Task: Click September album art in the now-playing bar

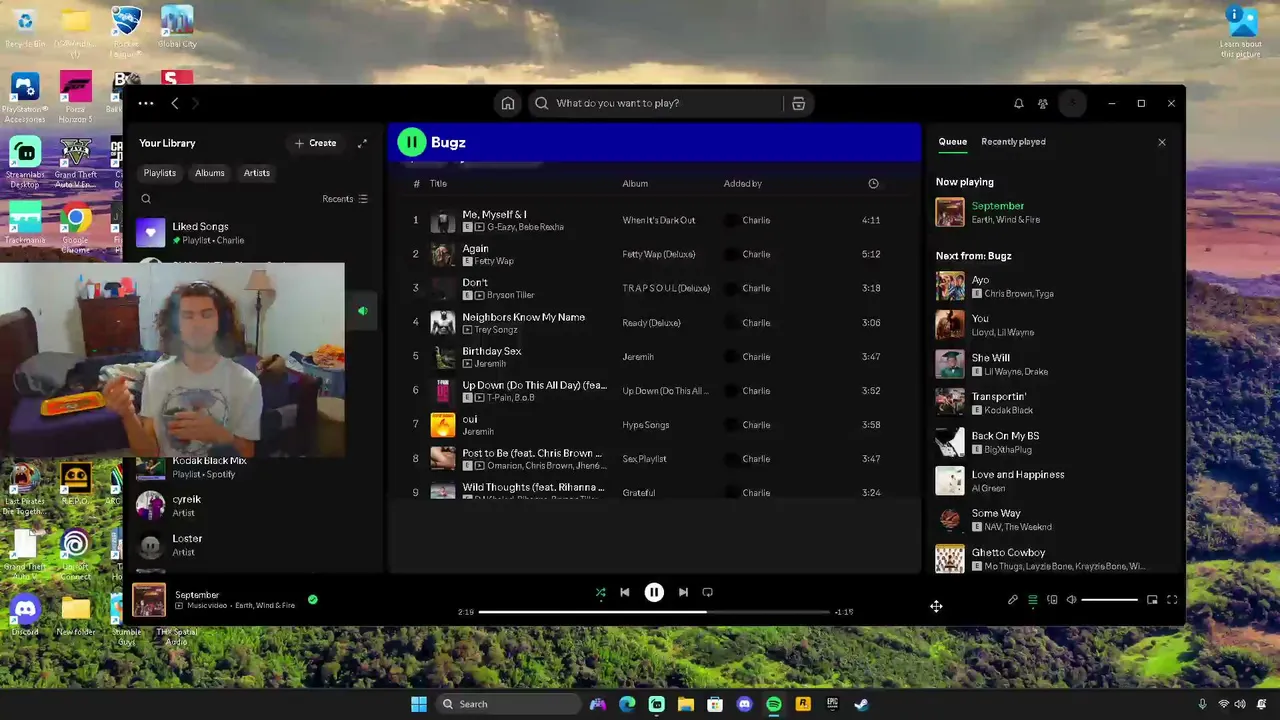Action: tap(149, 600)
